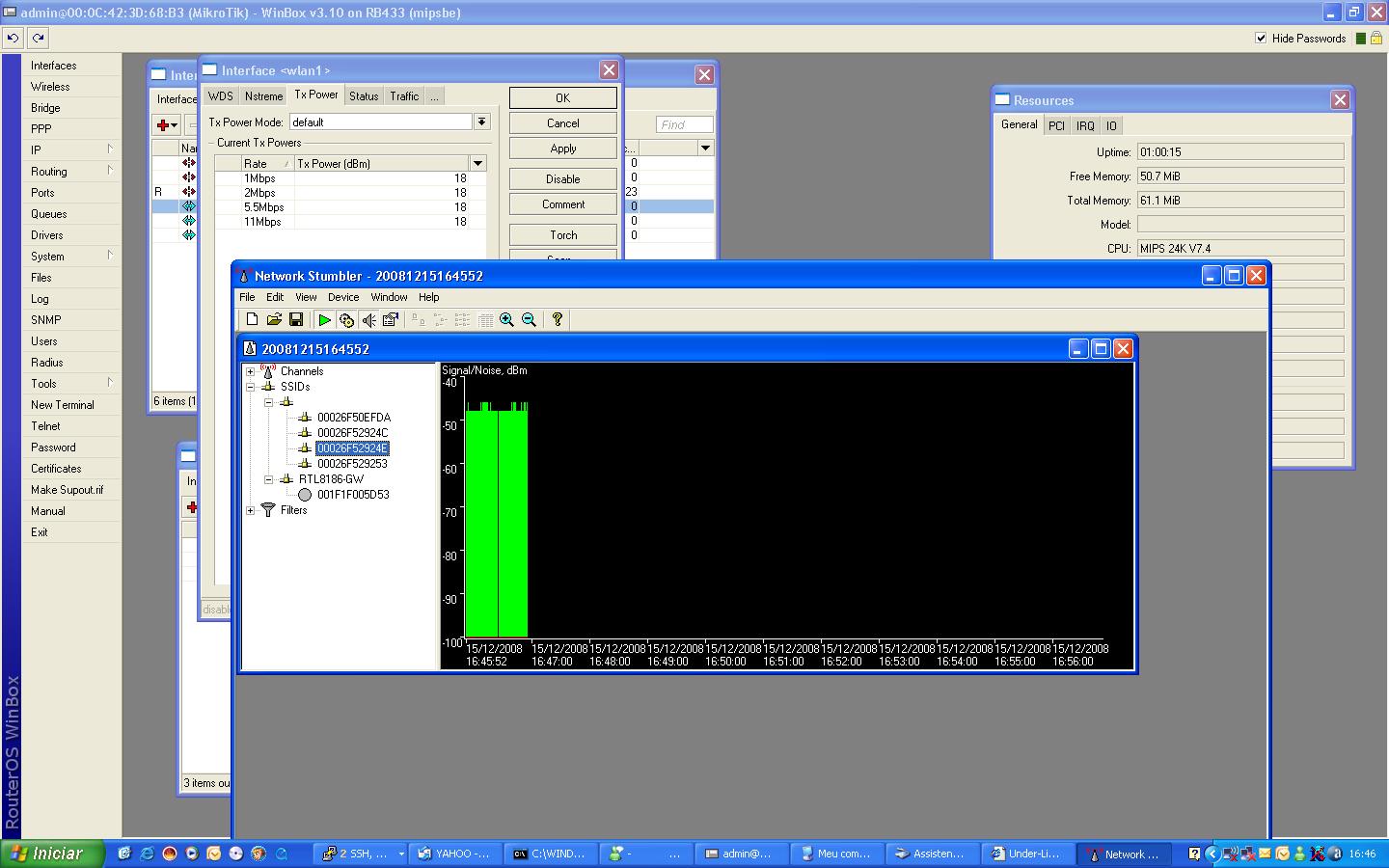
Task: Click the Iniciar start button
Action: 46,854
